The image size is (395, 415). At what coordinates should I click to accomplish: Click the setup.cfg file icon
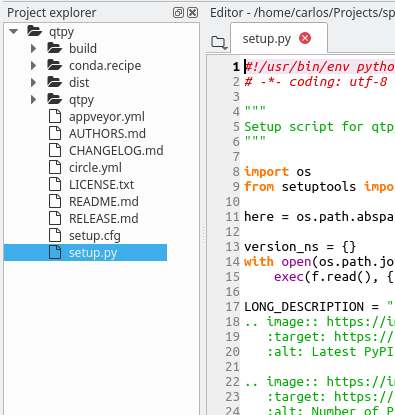click(55, 235)
